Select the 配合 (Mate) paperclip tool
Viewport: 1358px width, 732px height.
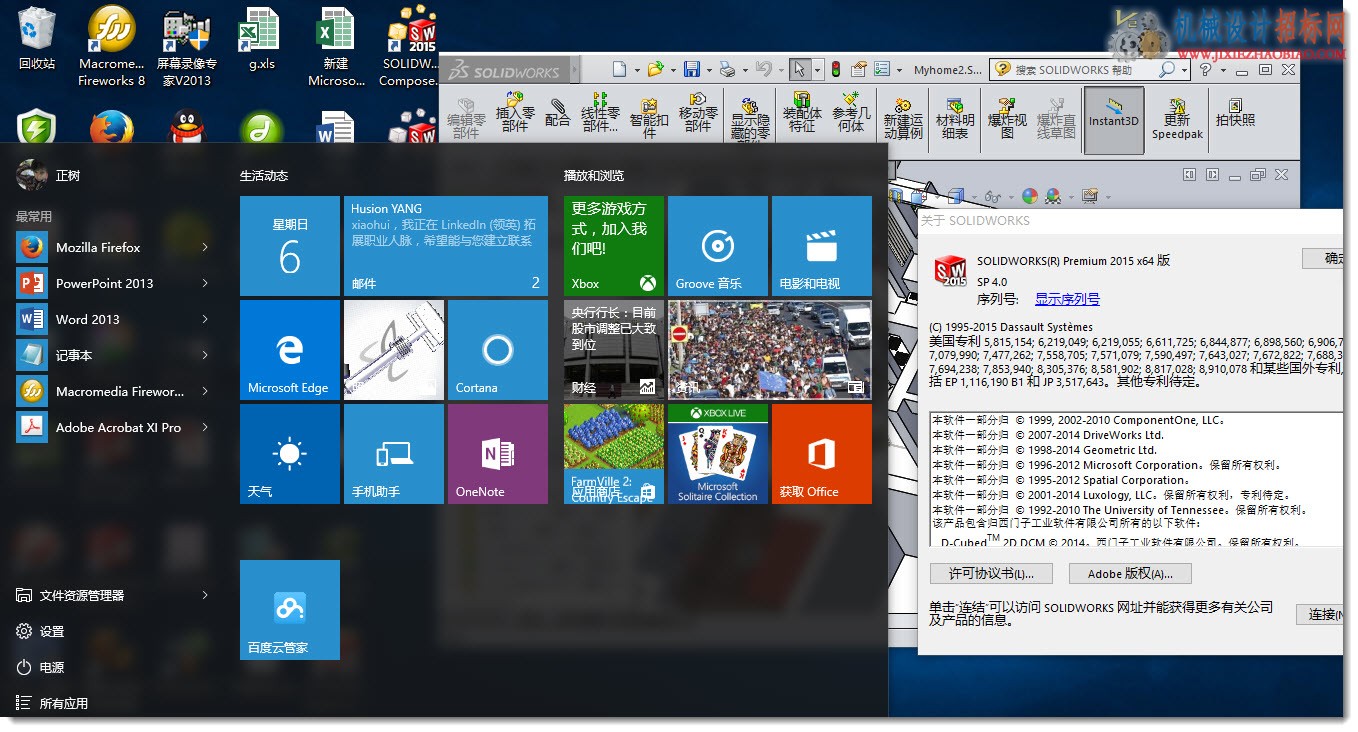pos(558,112)
